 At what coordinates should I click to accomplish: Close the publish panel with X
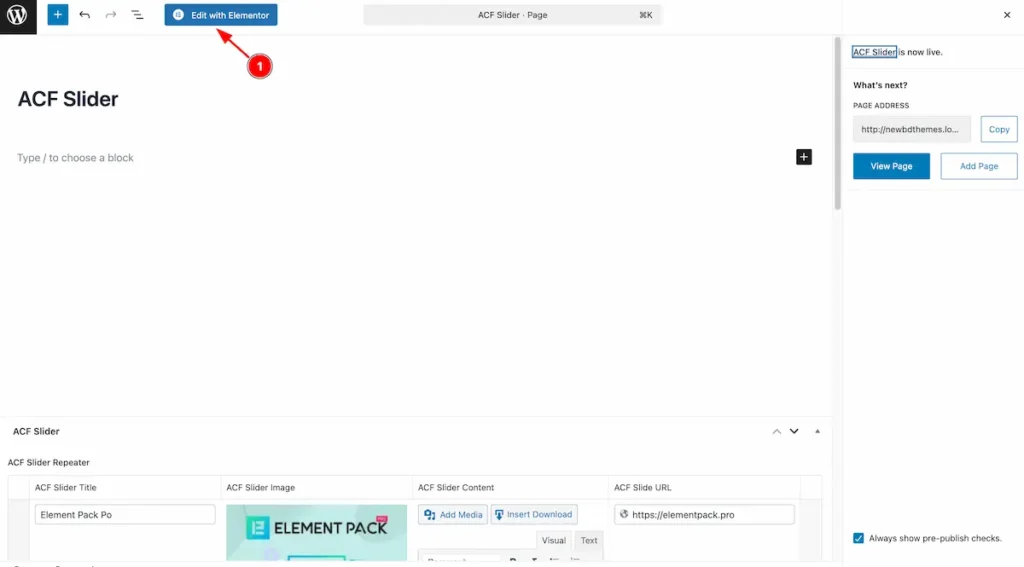point(1006,15)
